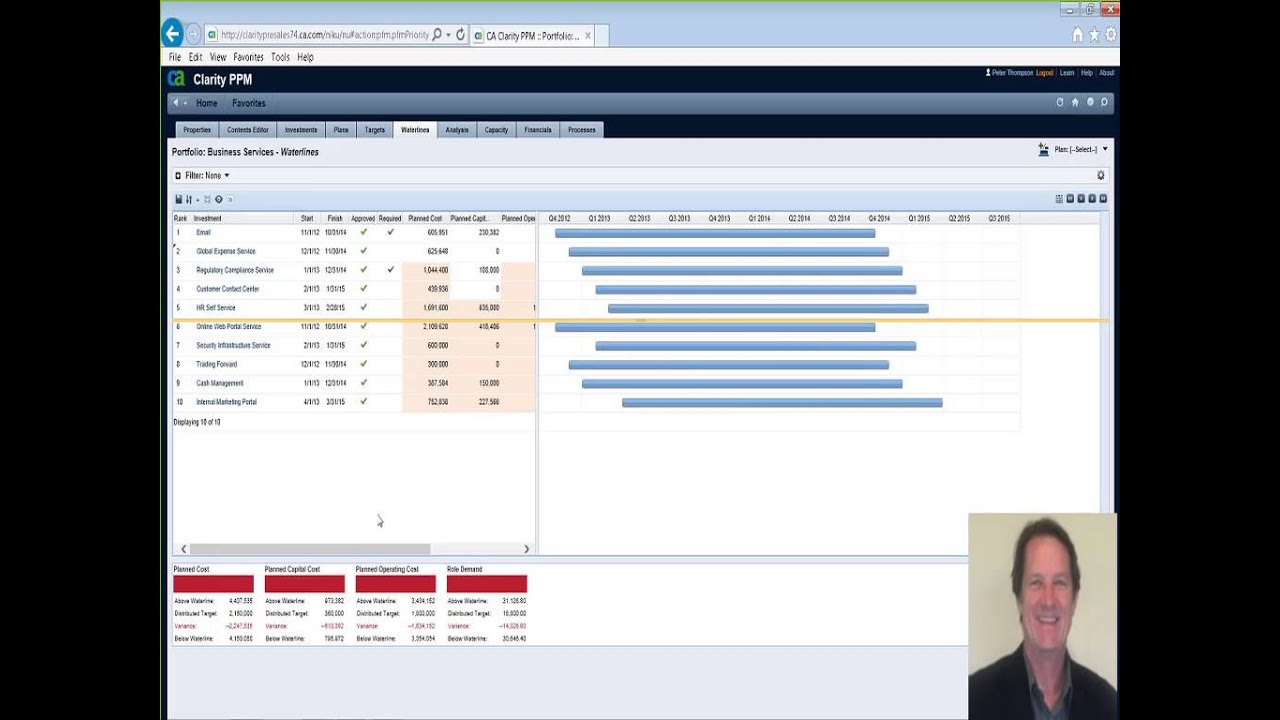Click the Planned Cost red status bar
This screenshot has height=720, width=1280.
coord(213,584)
